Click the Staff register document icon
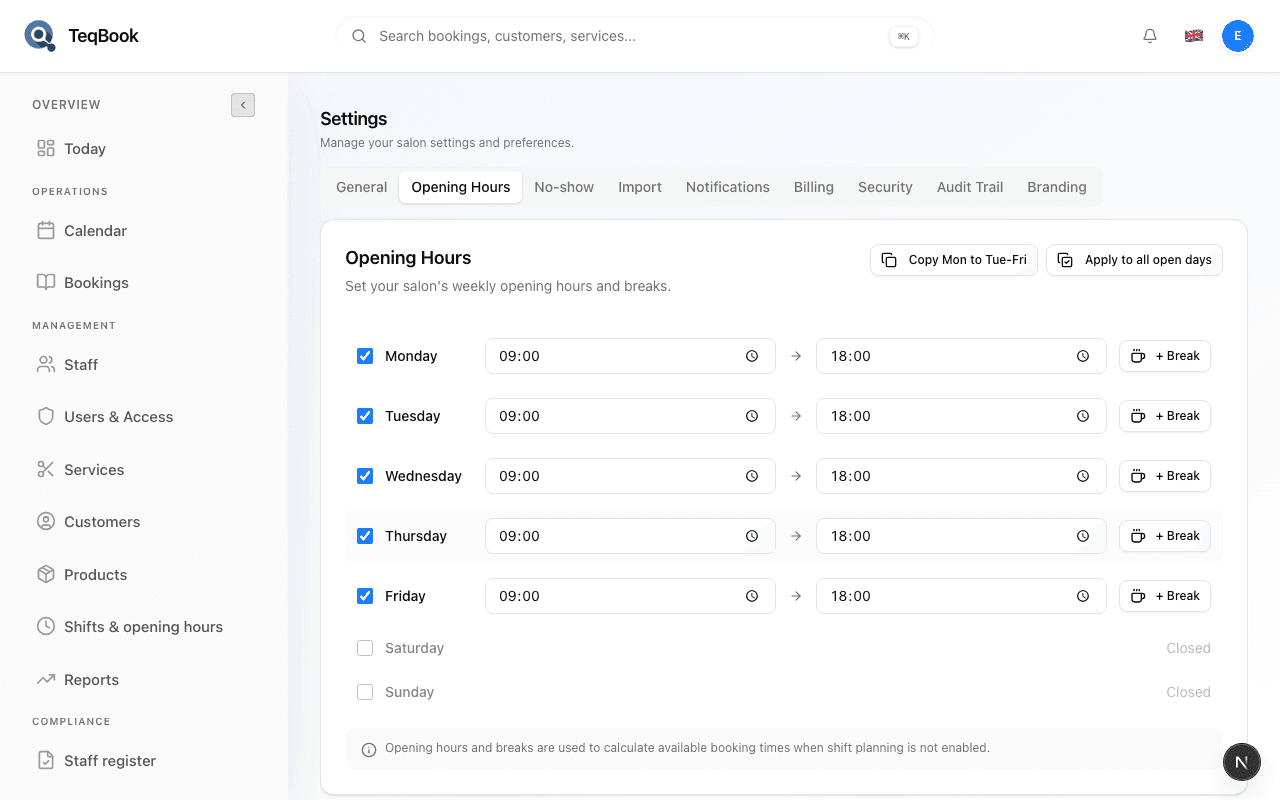Image resolution: width=1280 pixels, height=800 pixels. point(46,761)
